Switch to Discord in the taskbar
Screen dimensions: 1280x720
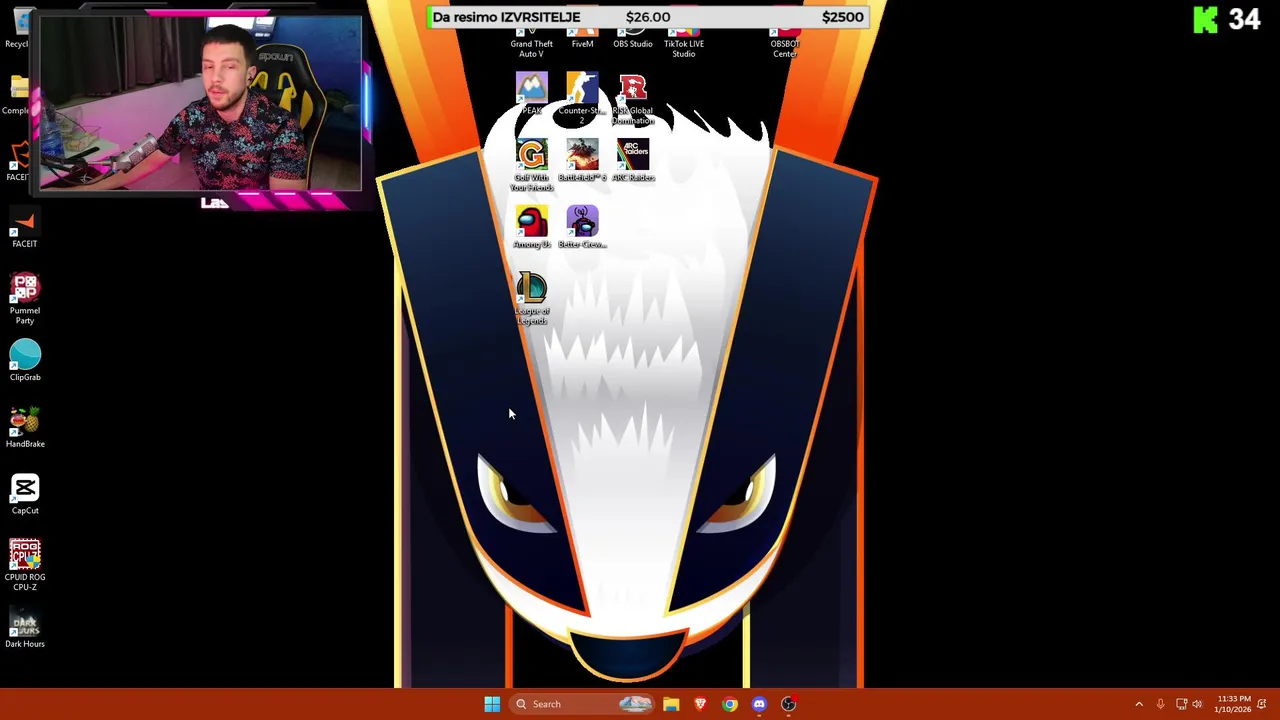pyautogui.click(x=759, y=704)
